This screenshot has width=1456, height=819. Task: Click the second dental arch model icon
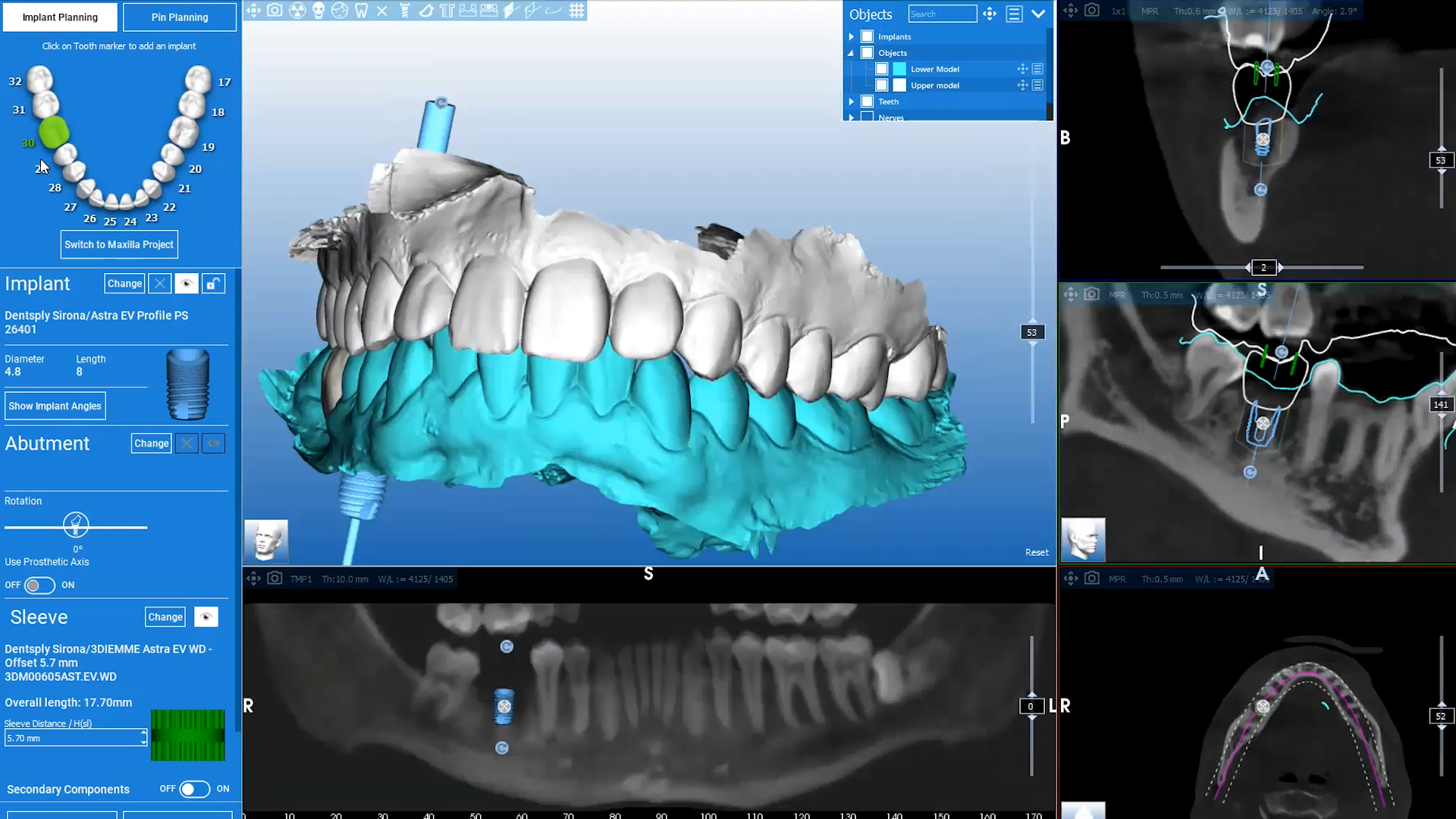489,11
